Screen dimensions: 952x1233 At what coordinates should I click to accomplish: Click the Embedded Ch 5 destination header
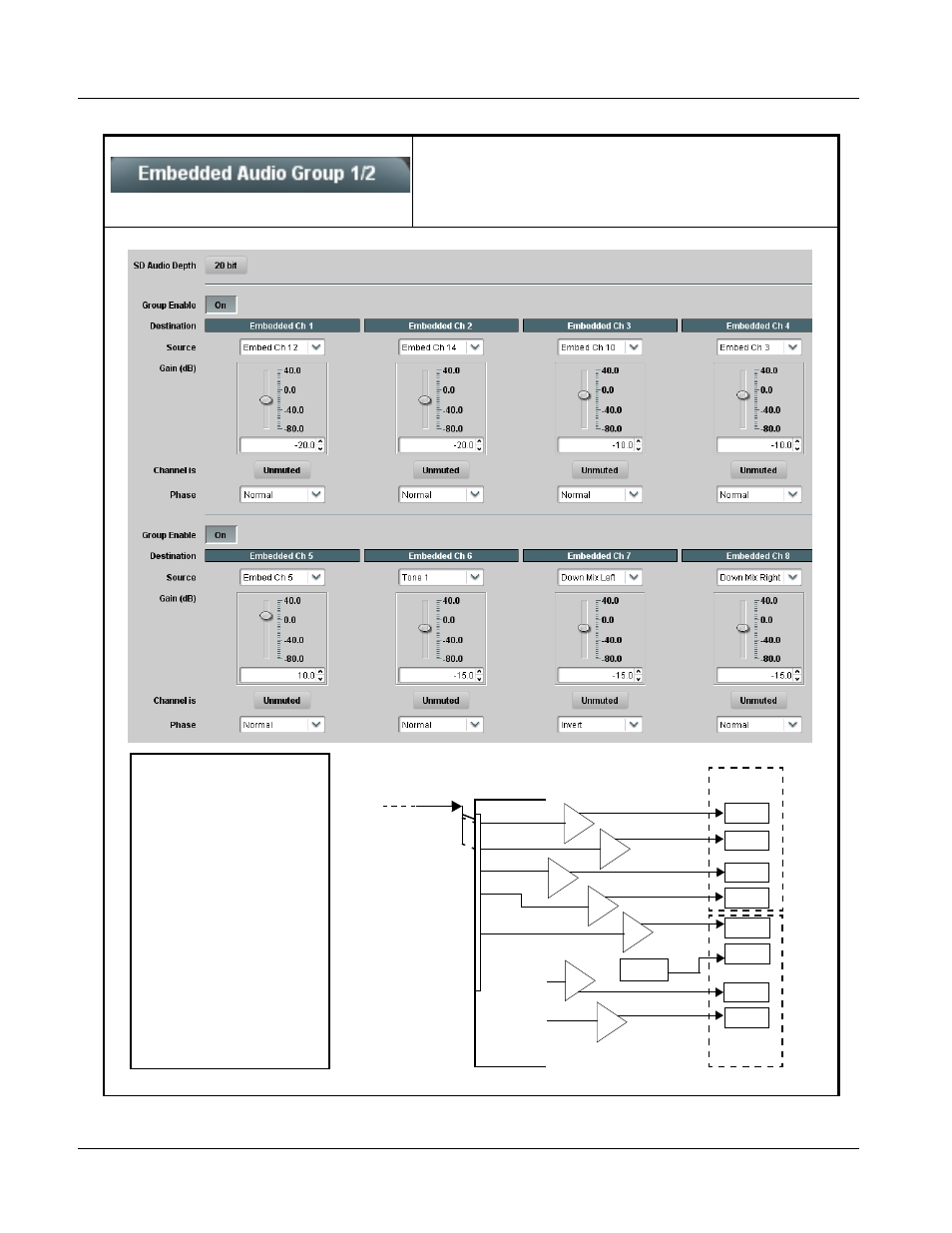281,556
